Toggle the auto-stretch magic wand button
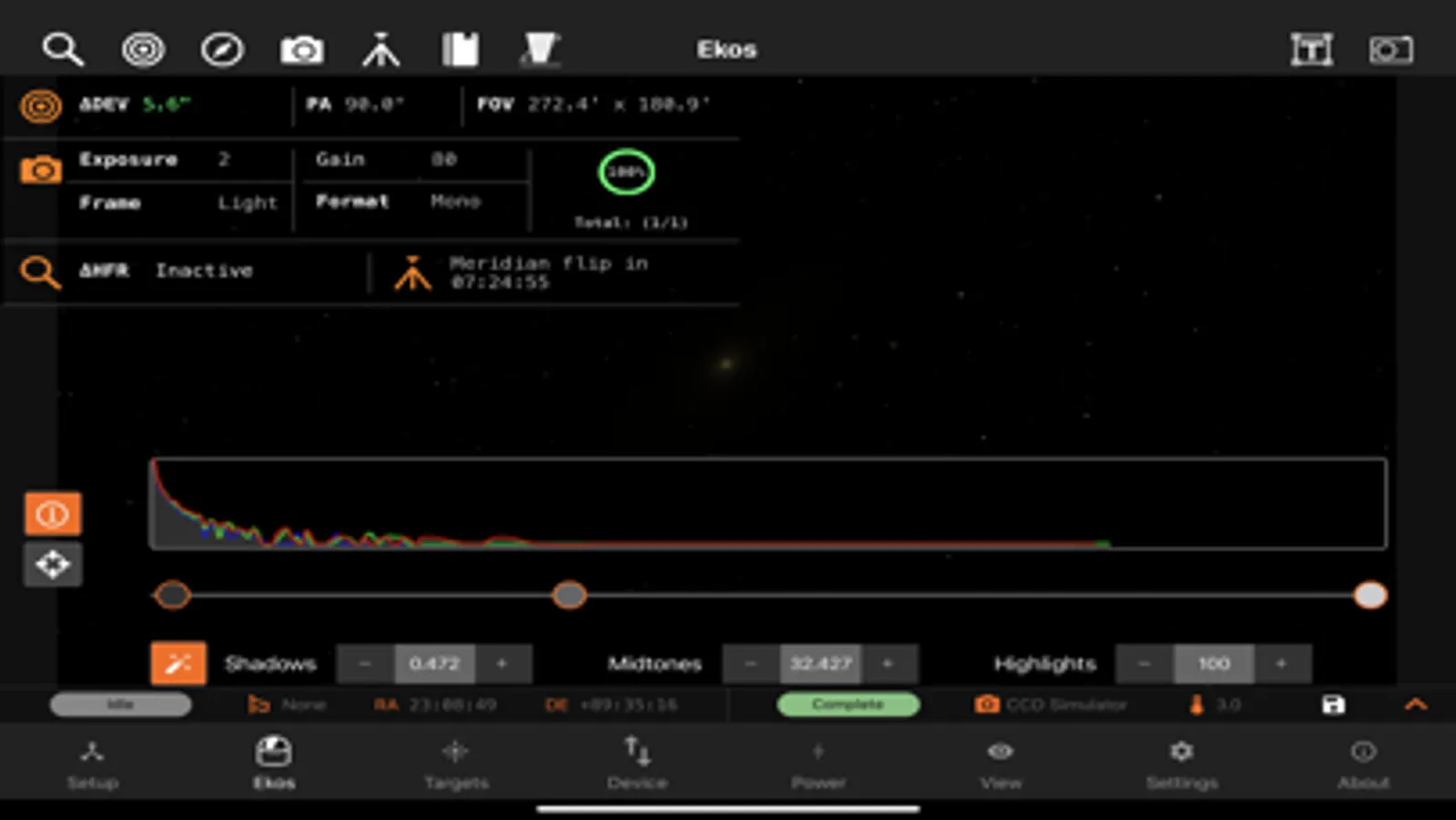1456x820 pixels. click(178, 663)
